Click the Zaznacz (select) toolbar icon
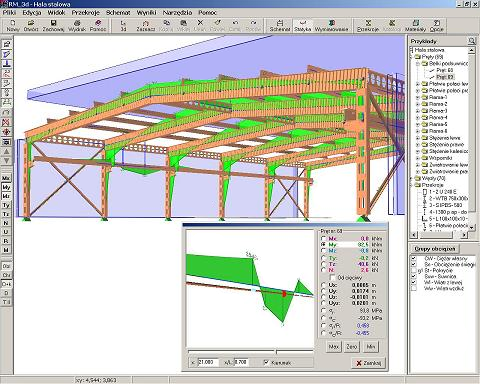 point(146,25)
